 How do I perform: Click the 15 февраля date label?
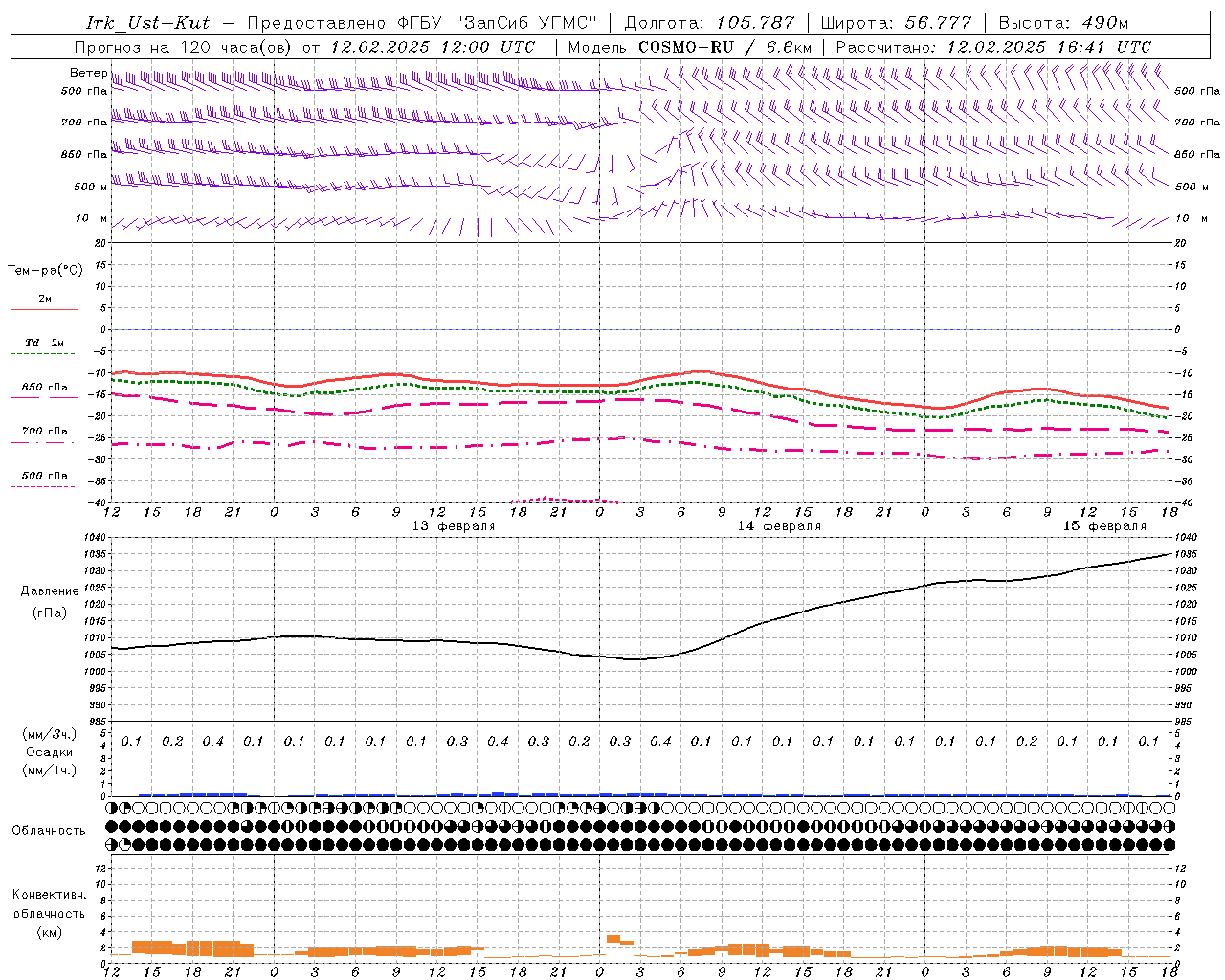click(1104, 526)
